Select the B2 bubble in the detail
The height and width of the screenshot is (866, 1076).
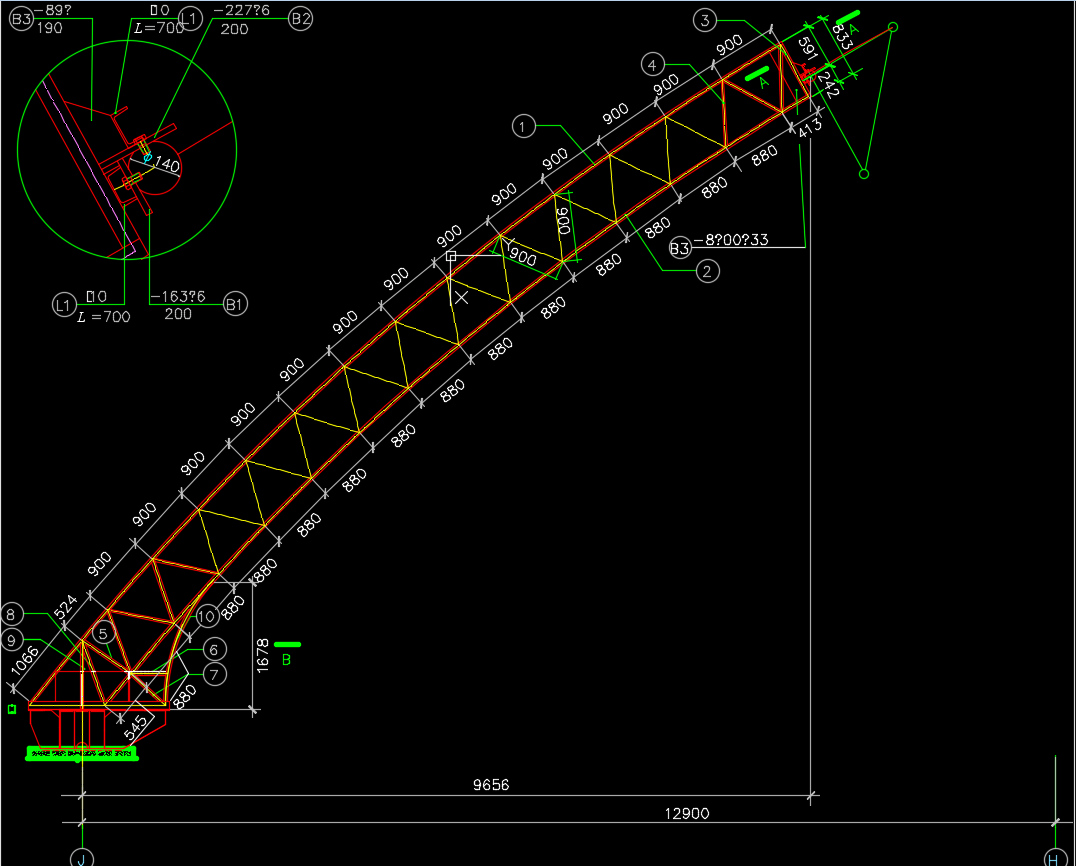pos(301,19)
